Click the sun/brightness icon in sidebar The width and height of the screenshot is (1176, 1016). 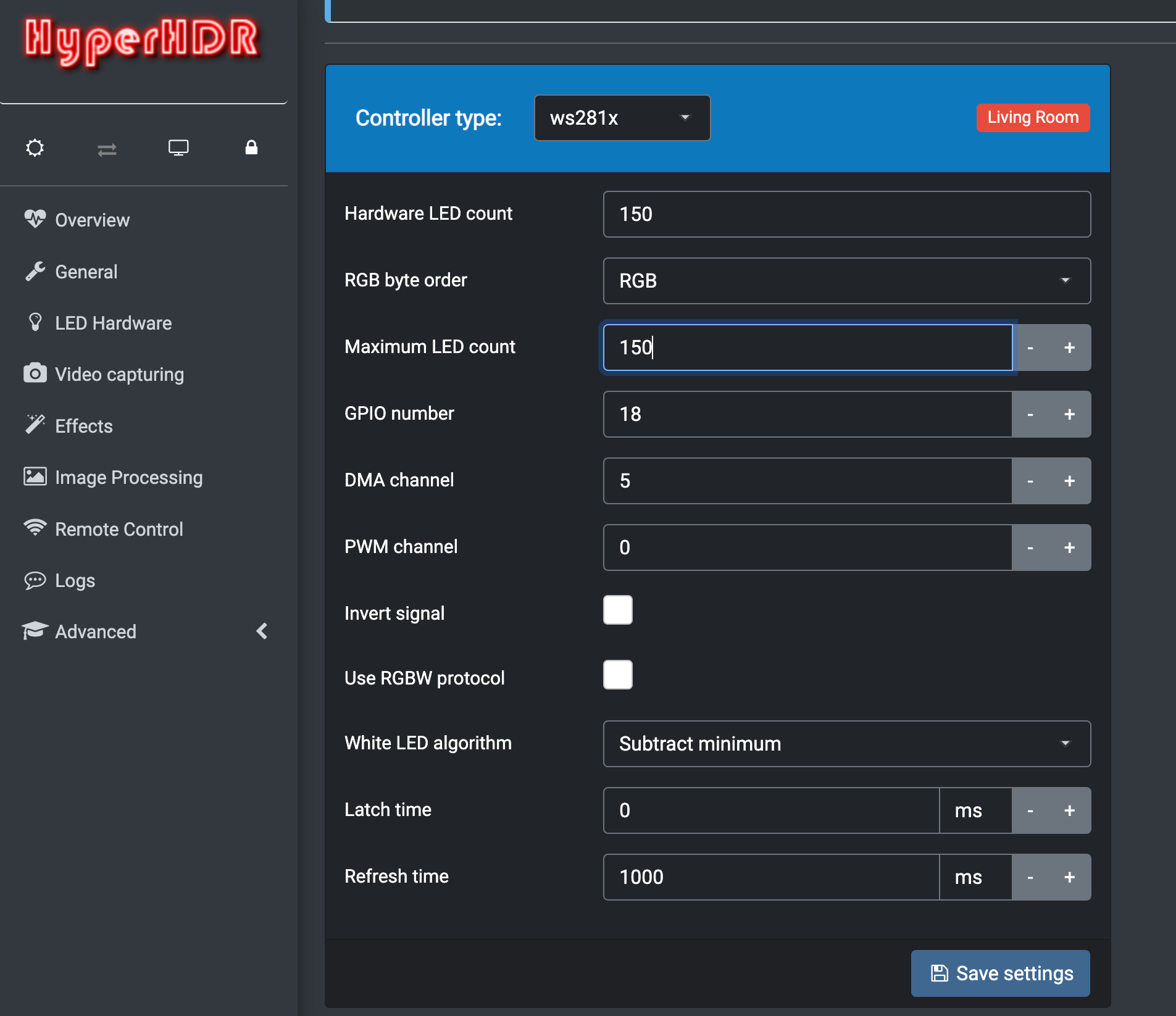coord(35,148)
